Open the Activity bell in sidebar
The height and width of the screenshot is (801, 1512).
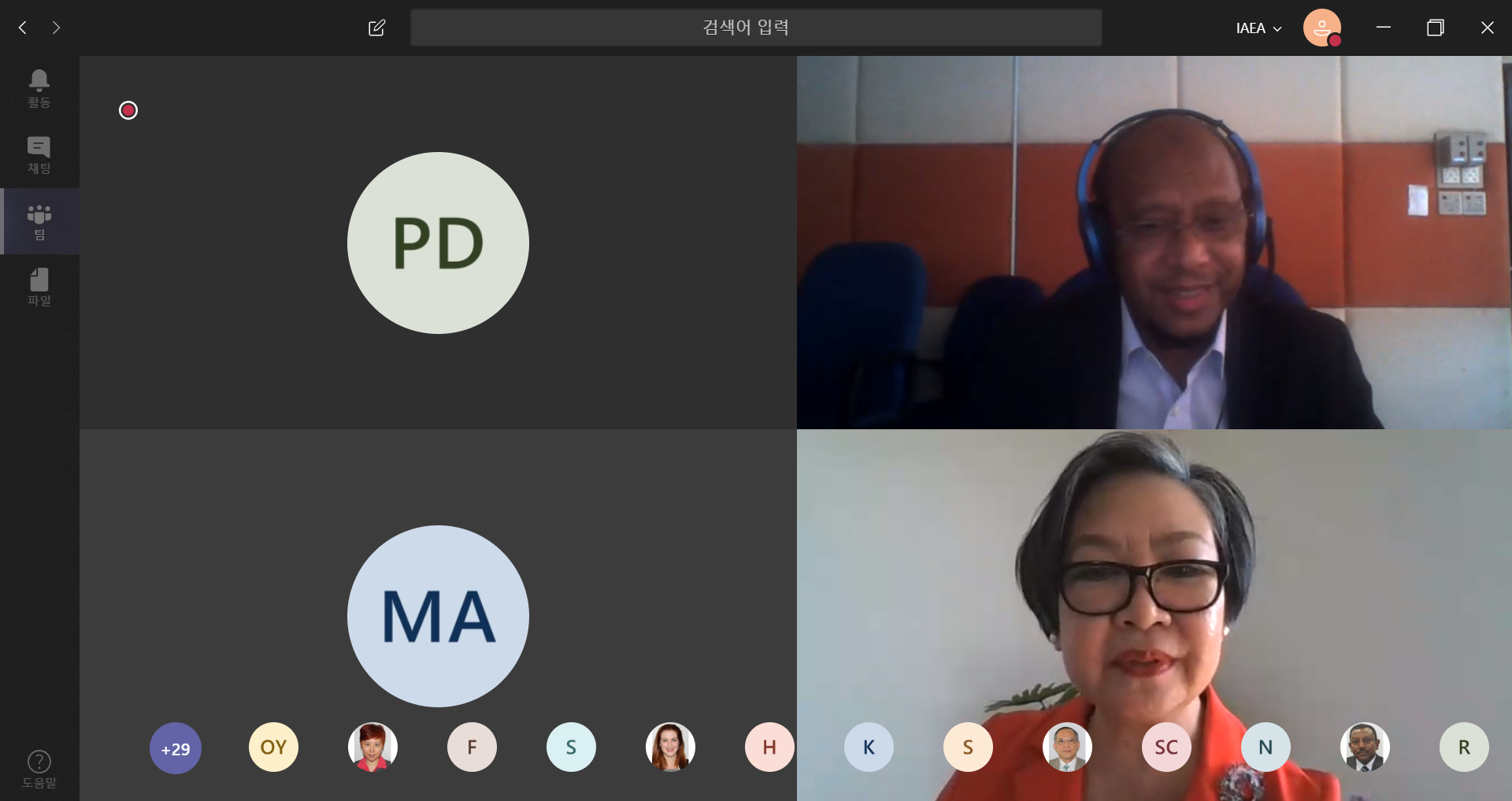(x=39, y=88)
